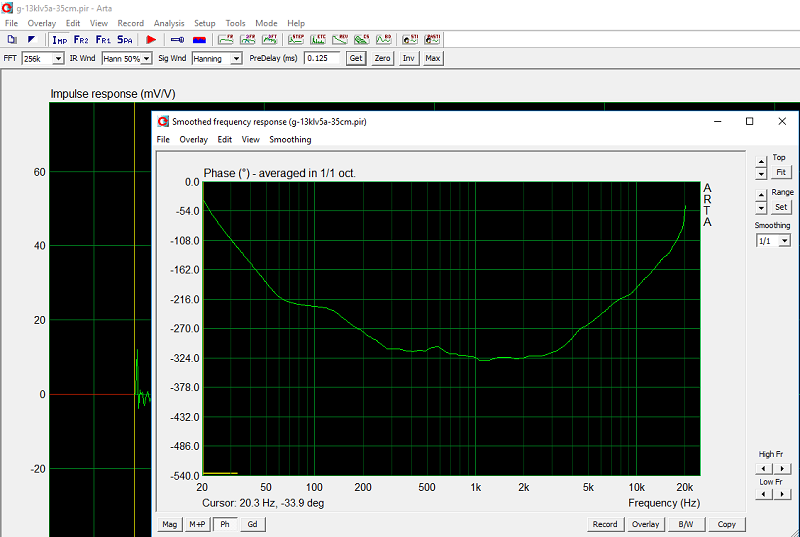Click the Max button
This screenshot has height=537, width=800.
tap(433, 58)
